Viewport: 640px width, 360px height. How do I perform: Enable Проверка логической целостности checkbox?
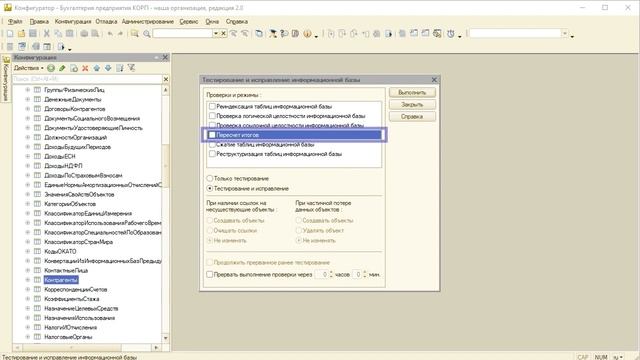point(212,116)
